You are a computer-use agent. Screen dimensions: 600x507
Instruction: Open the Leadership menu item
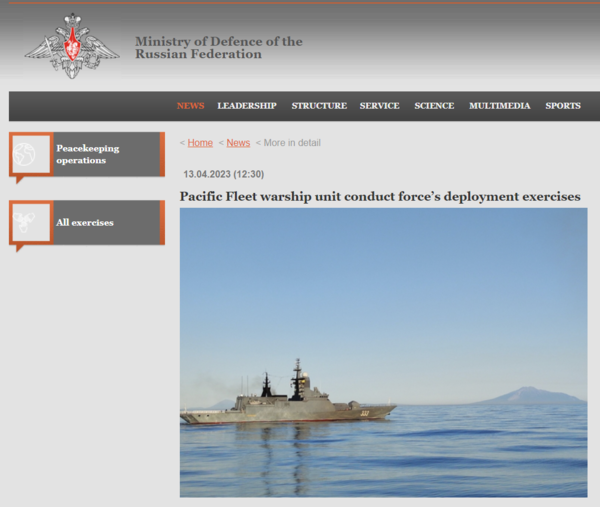click(247, 106)
